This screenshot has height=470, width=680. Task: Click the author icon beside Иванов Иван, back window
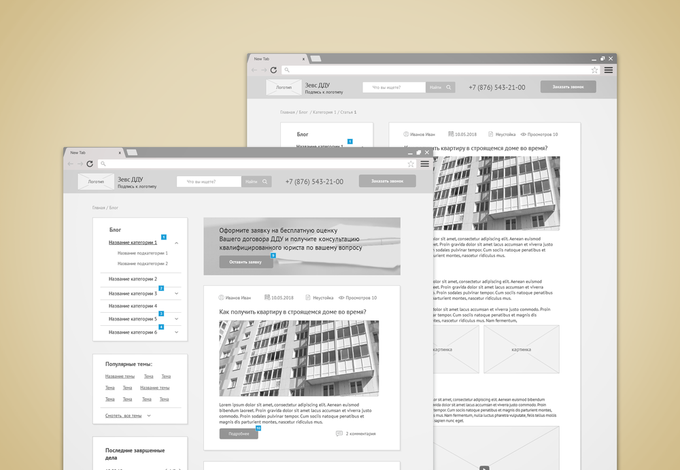[406, 134]
